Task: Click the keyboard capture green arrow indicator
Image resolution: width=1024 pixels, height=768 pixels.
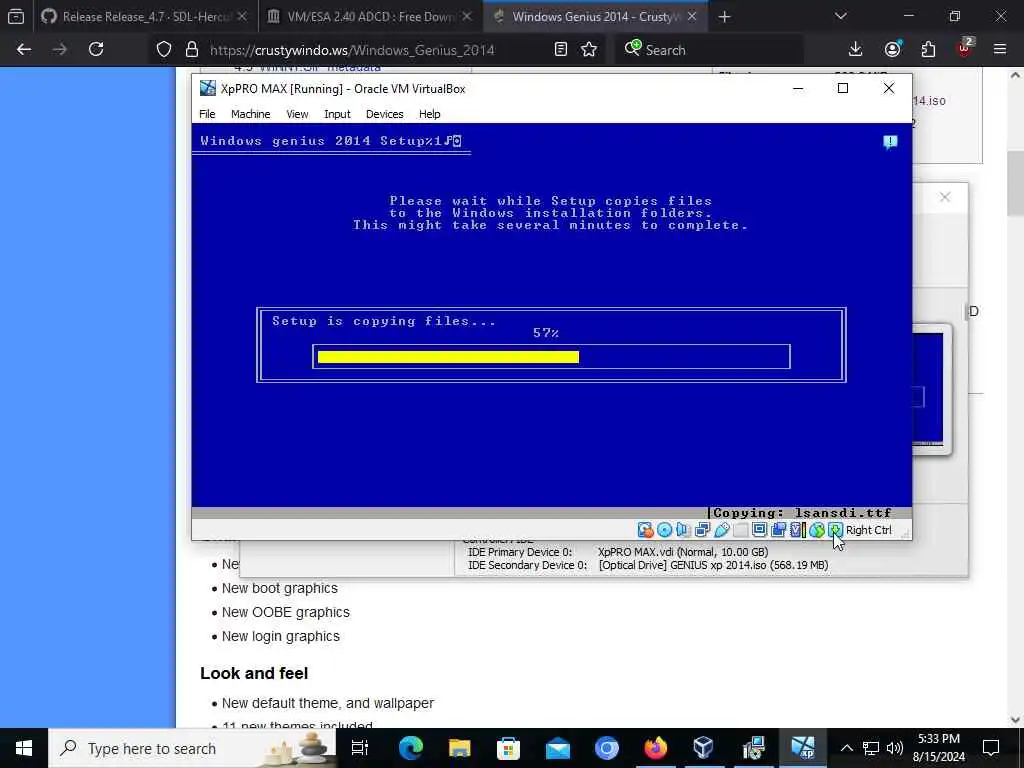Action: (835, 530)
